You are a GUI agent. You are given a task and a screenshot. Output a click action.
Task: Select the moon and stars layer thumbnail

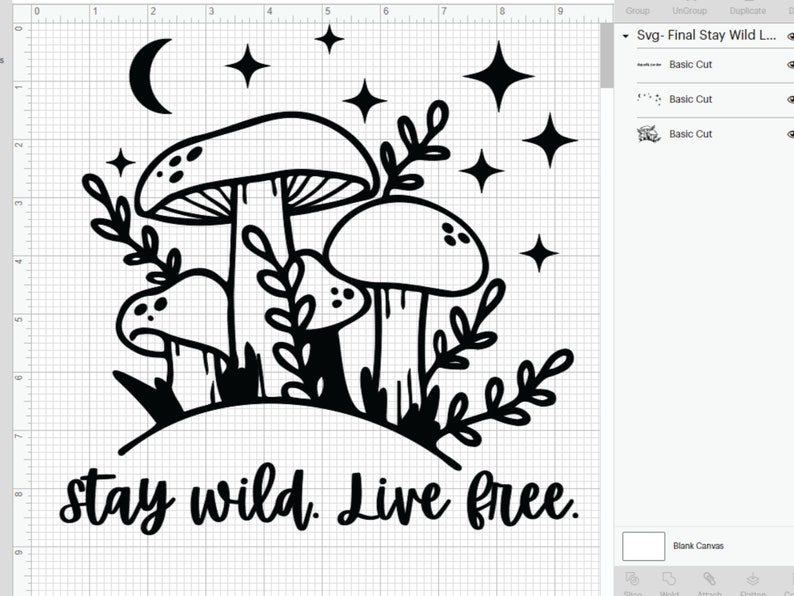point(649,99)
